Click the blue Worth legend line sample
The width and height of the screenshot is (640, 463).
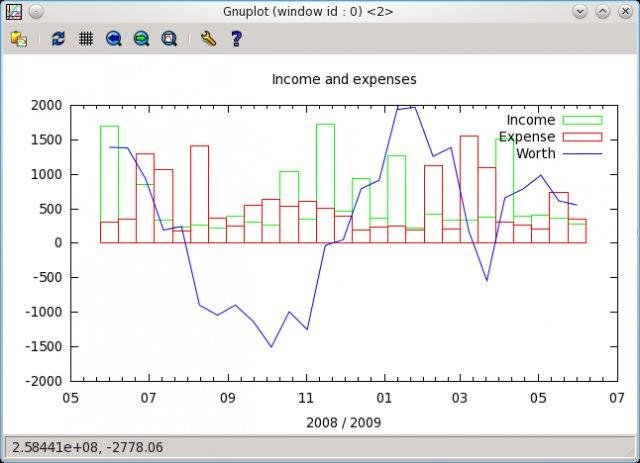582,154
